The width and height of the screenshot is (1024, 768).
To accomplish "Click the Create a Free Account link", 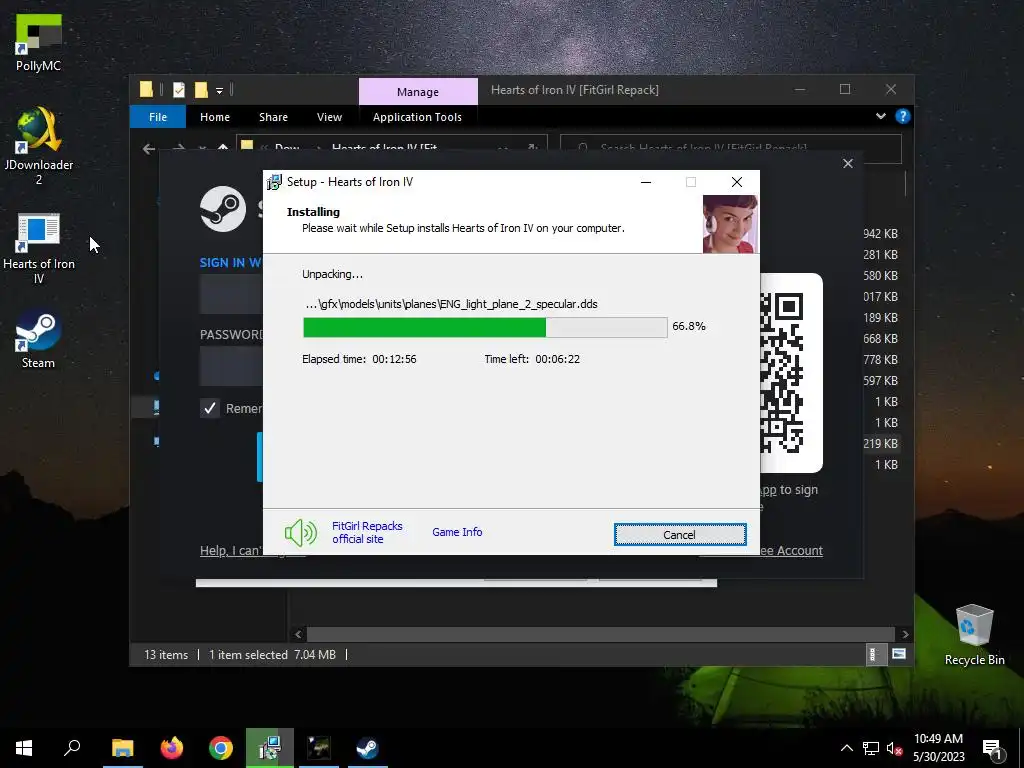I will [x=791, y=551].
